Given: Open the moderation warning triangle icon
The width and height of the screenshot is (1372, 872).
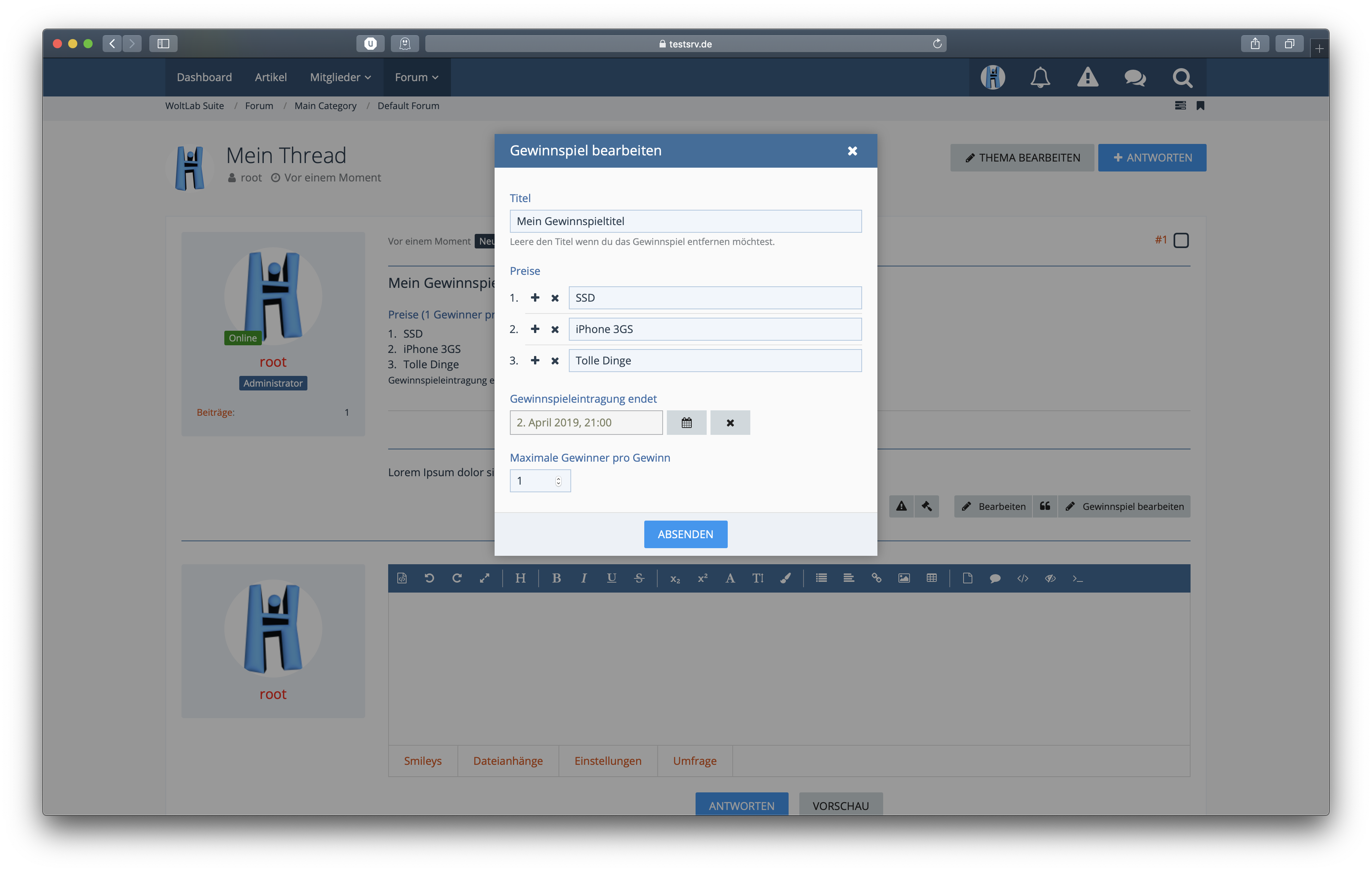Looking at the screenshot, I should pyautogui.click(x=1087, y=77).
